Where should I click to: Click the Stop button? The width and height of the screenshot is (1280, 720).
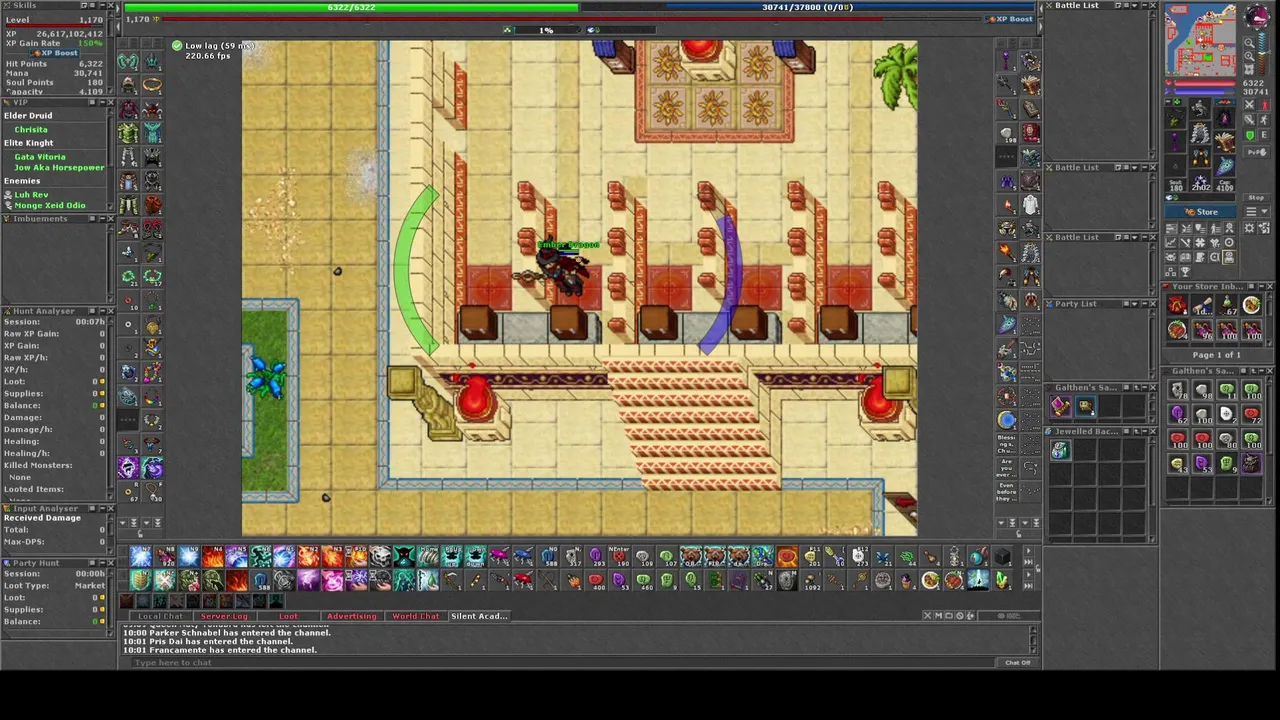tap(1256, 198)
